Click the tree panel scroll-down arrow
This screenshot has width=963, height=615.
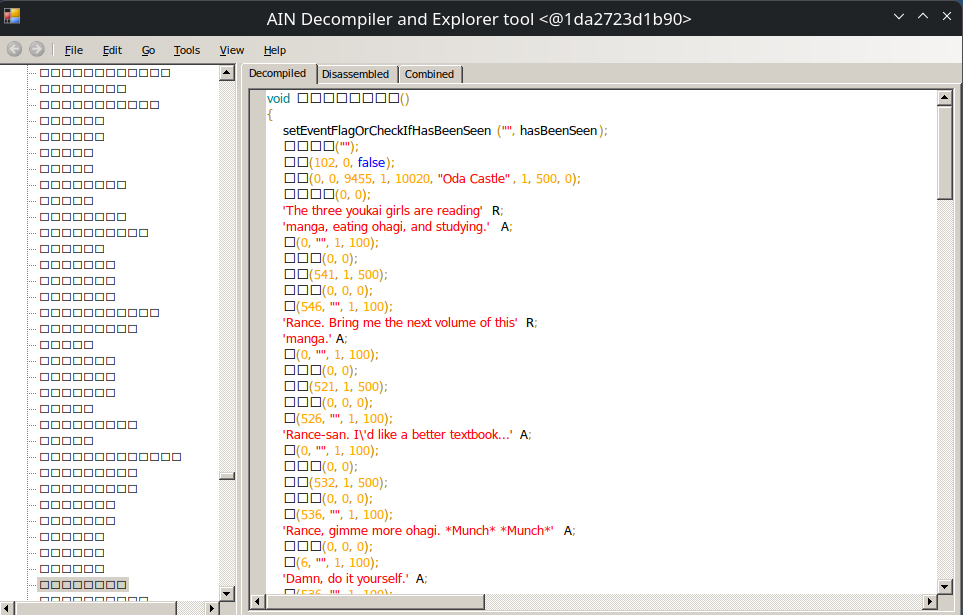(x=227, y=593)
